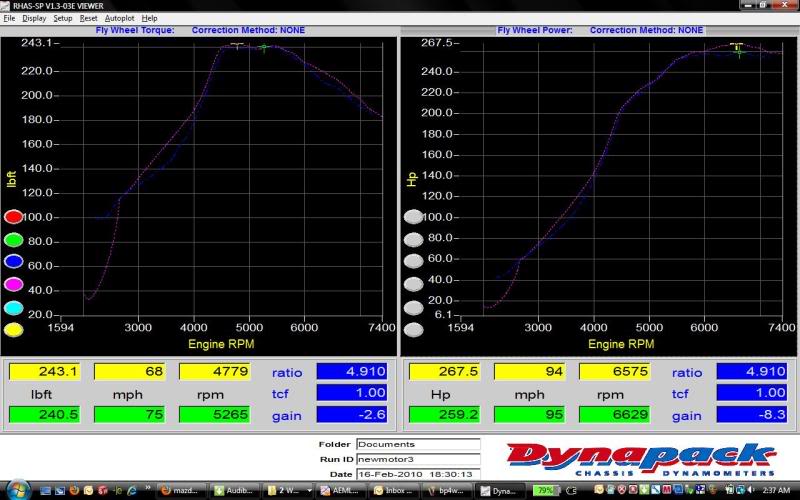
Task: Click the Run ID field newmotor3
Action: pyautogui.click(x=418, y=459)
